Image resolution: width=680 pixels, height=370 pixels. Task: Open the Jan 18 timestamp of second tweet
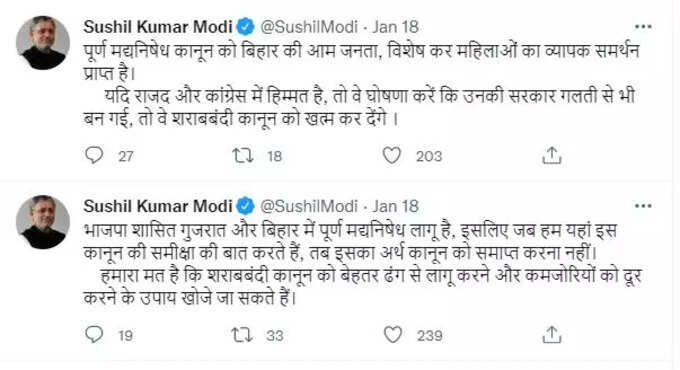coord(395,206)
